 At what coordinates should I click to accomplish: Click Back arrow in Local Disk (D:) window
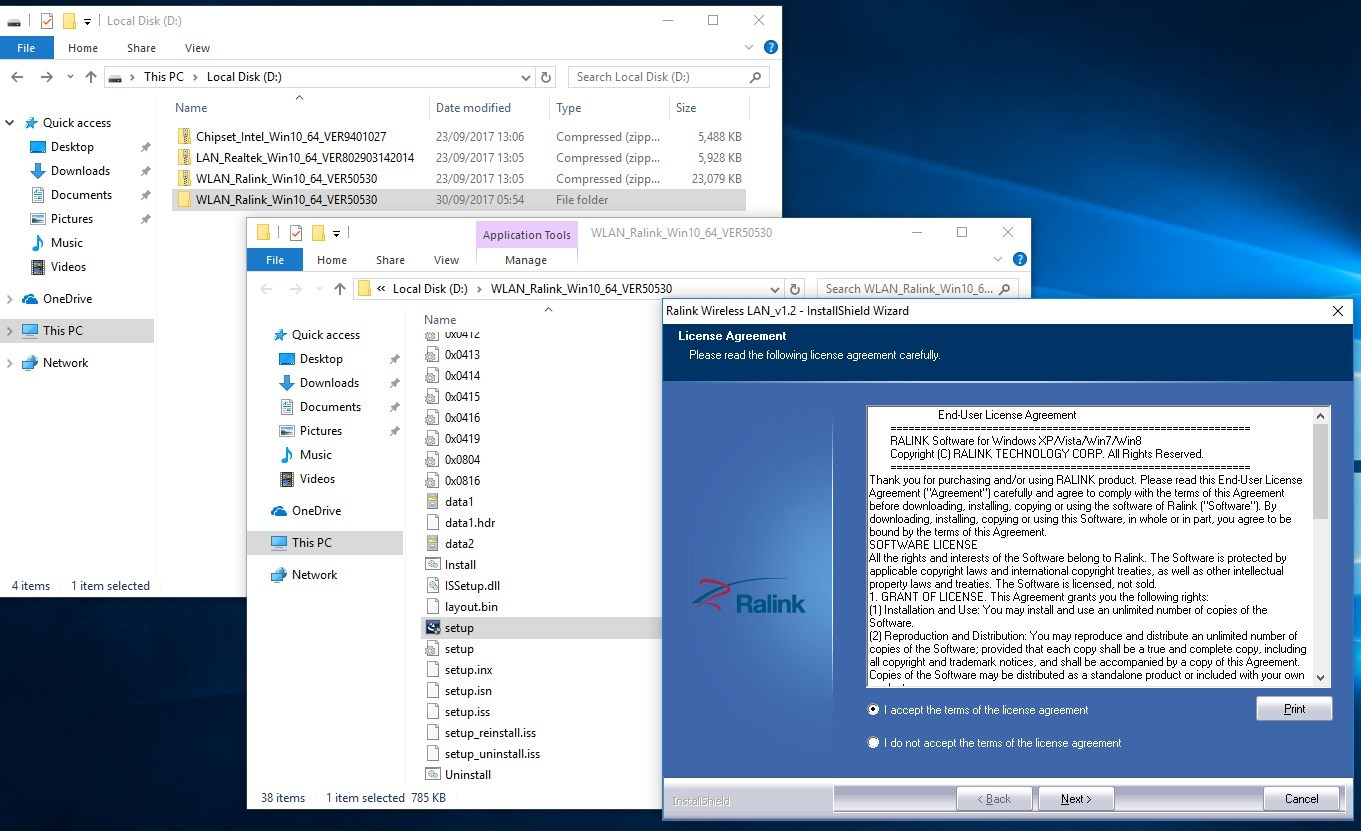(x=17, y=77)
